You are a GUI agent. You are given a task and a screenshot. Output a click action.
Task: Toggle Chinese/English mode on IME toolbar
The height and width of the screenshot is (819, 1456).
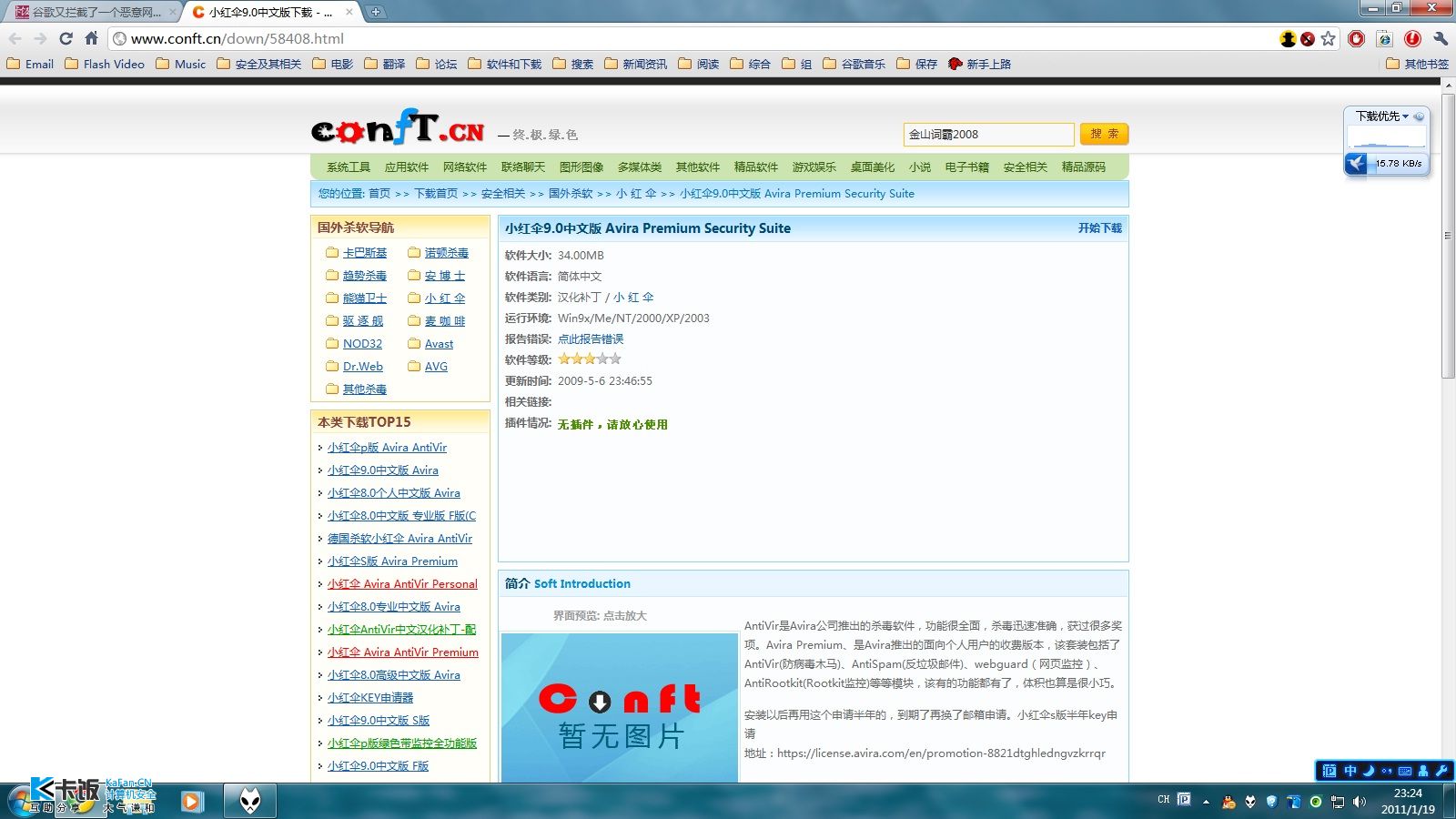[x=1350, y=771]
